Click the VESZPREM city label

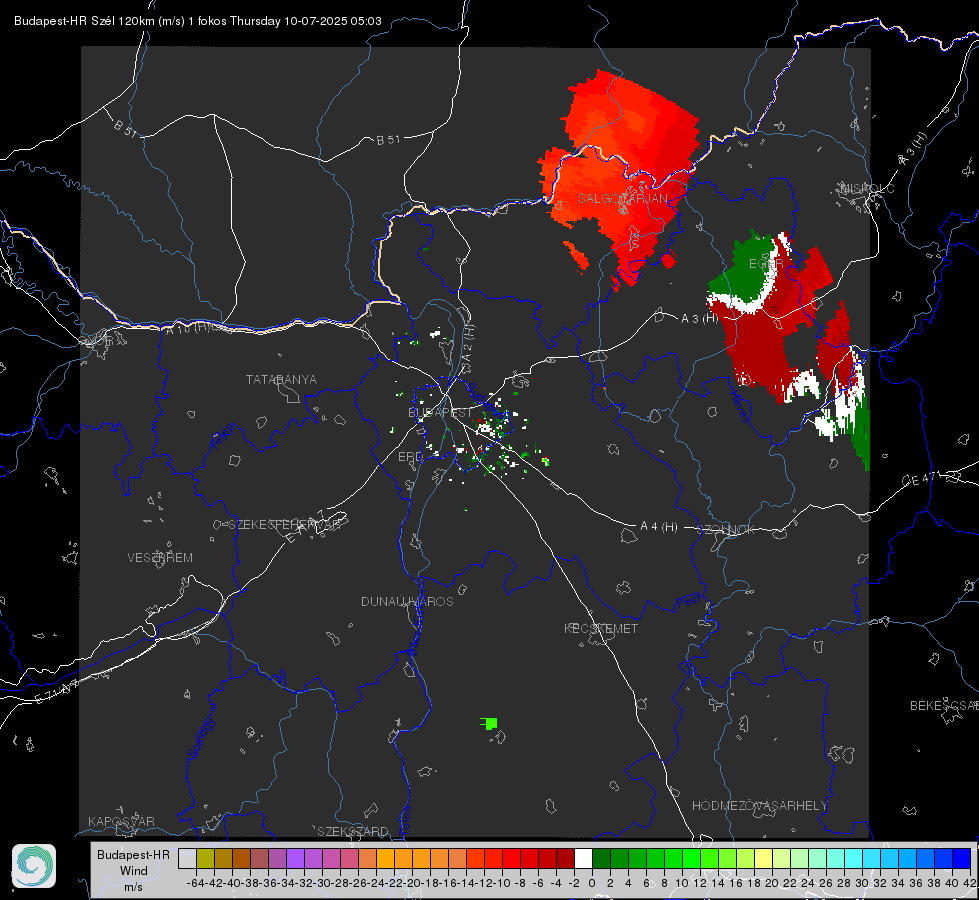pos(160,558)
